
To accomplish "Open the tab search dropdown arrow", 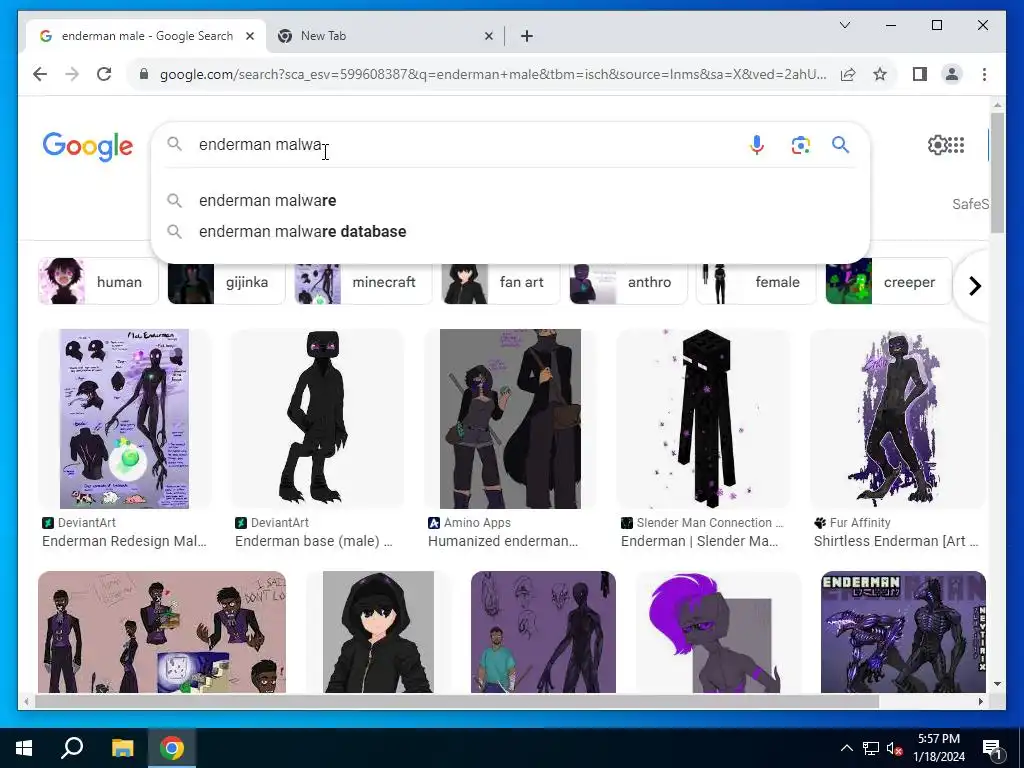I will (844, 25).
